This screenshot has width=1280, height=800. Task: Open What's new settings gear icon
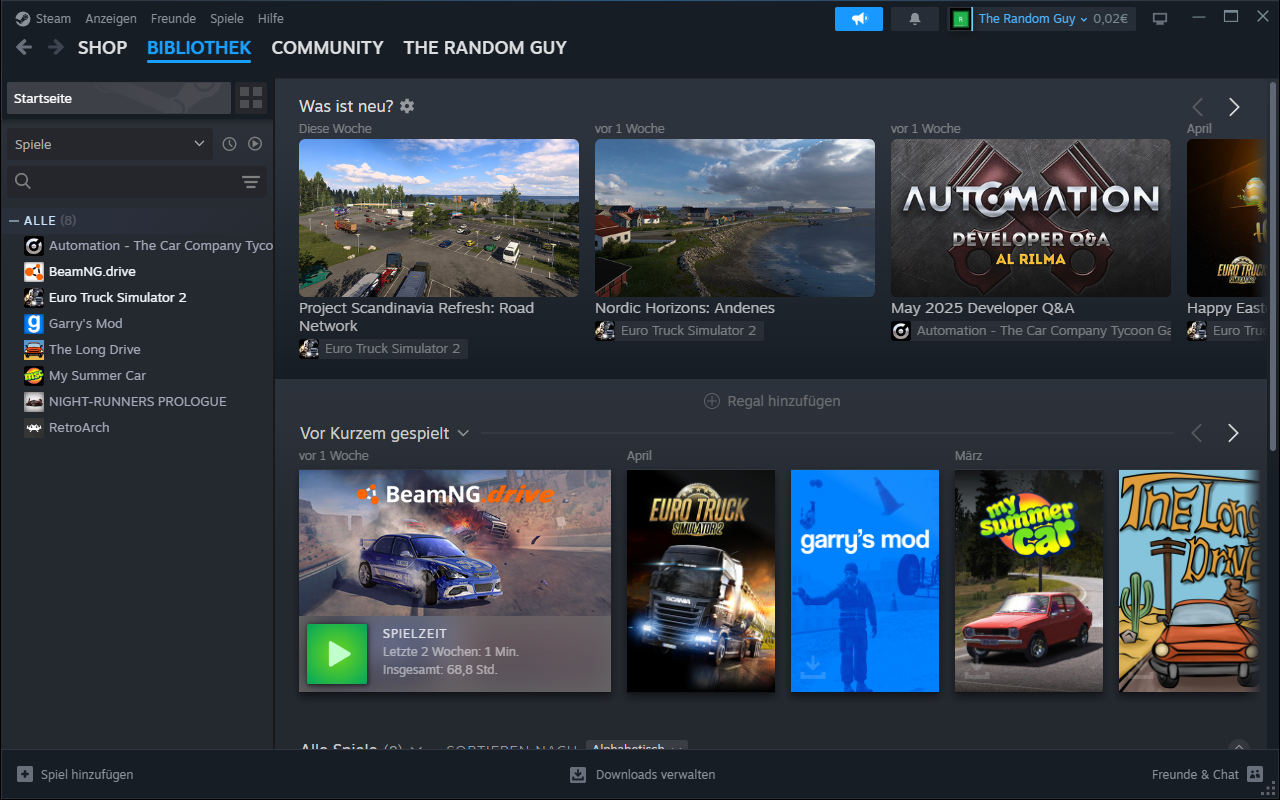point(407,106)
